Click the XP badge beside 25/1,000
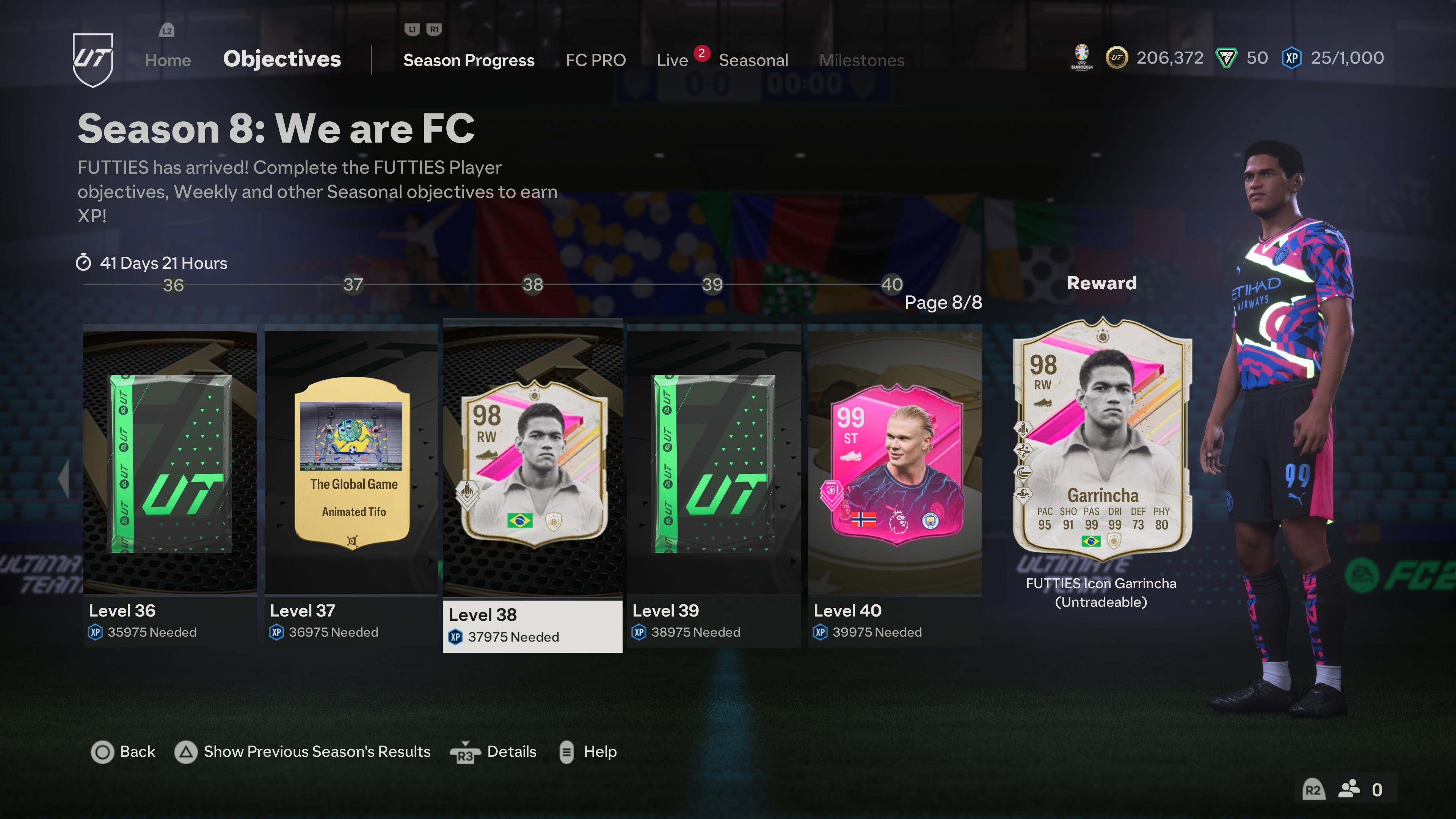The height and width of the screenshot is (819, 1456). [x=1291, y=58]
